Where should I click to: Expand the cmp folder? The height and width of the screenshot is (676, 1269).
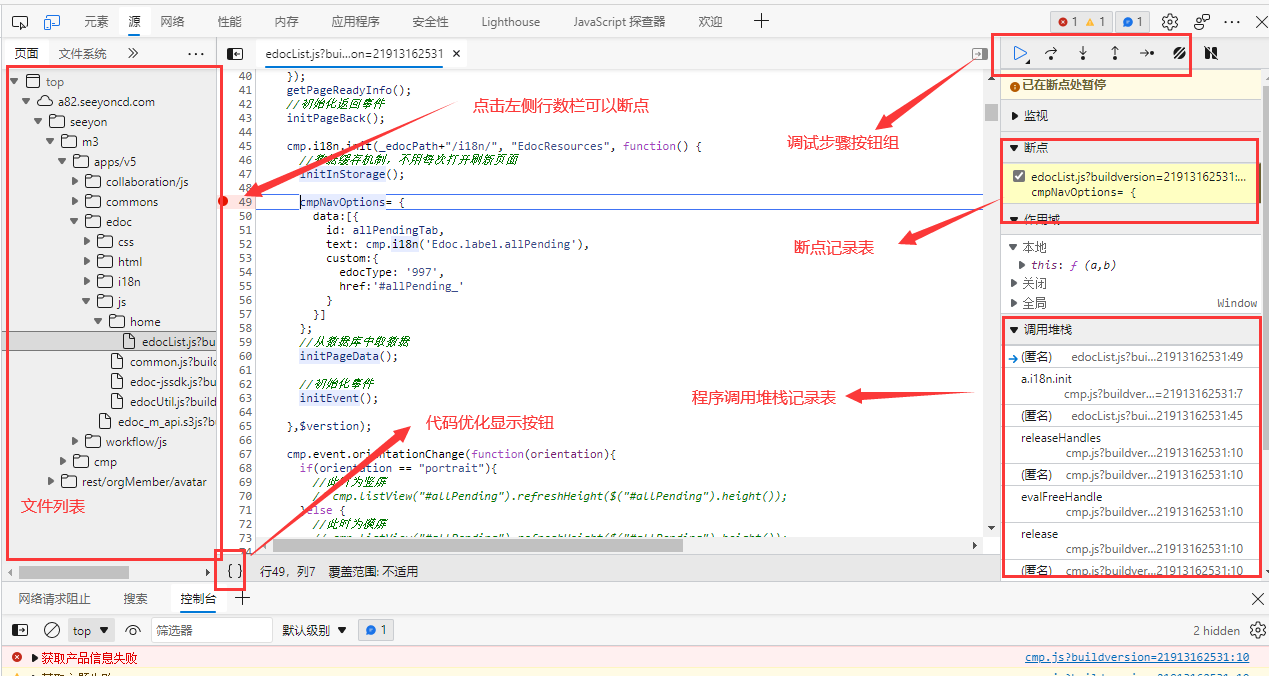point(63,461)
